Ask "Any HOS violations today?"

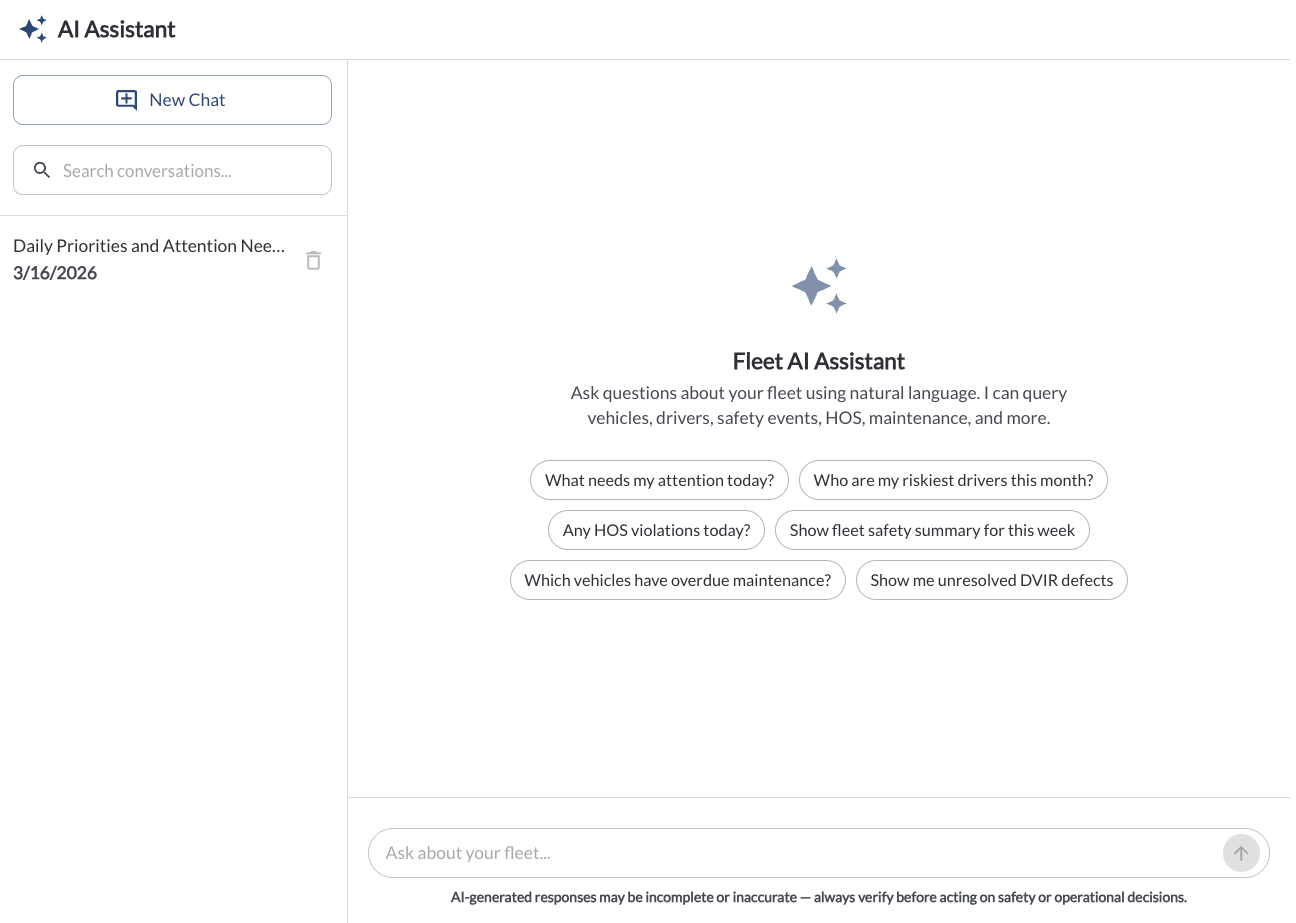click(656, 530)
